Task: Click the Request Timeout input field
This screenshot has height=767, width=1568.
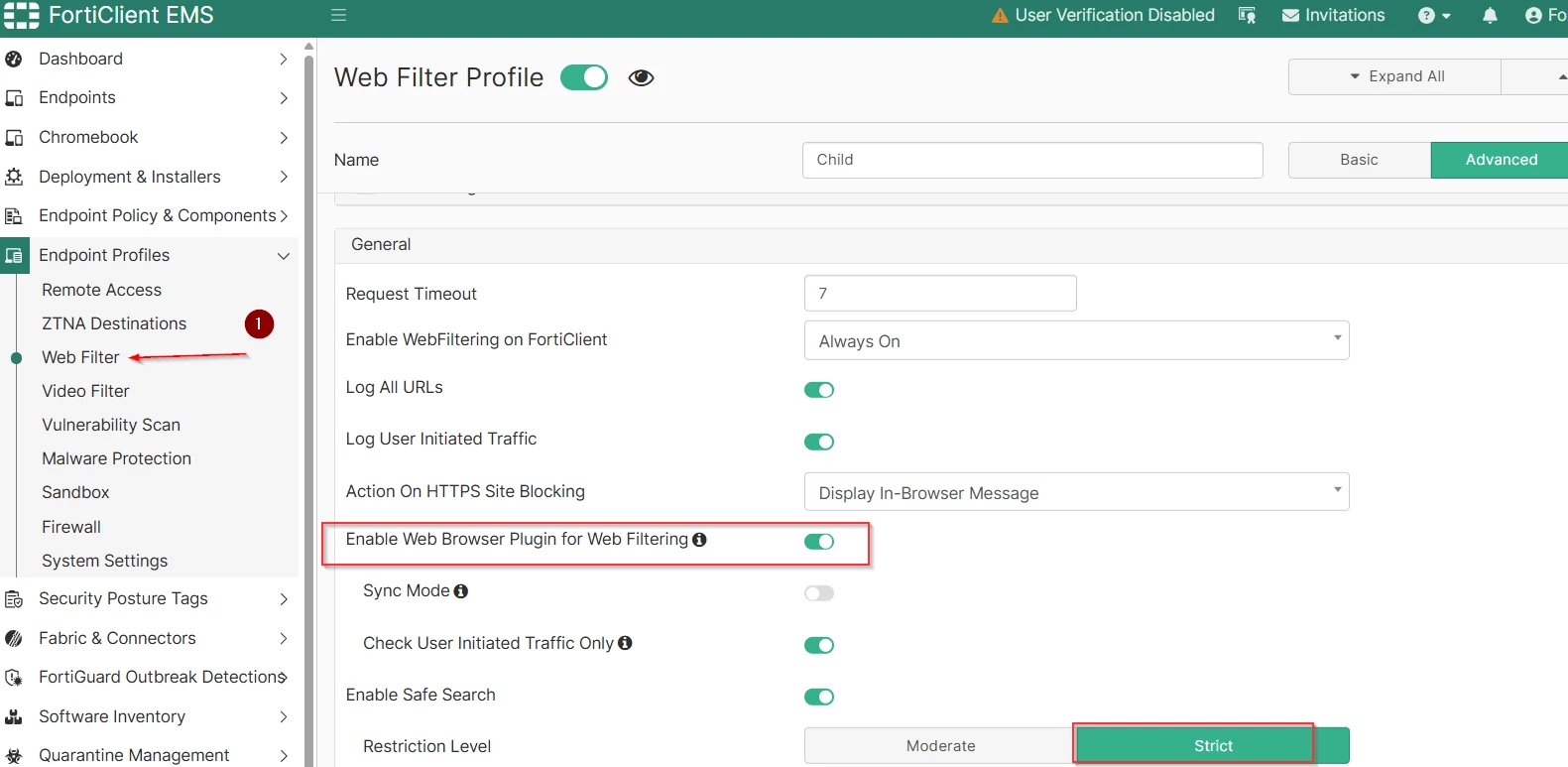Action: click(940, 293)
